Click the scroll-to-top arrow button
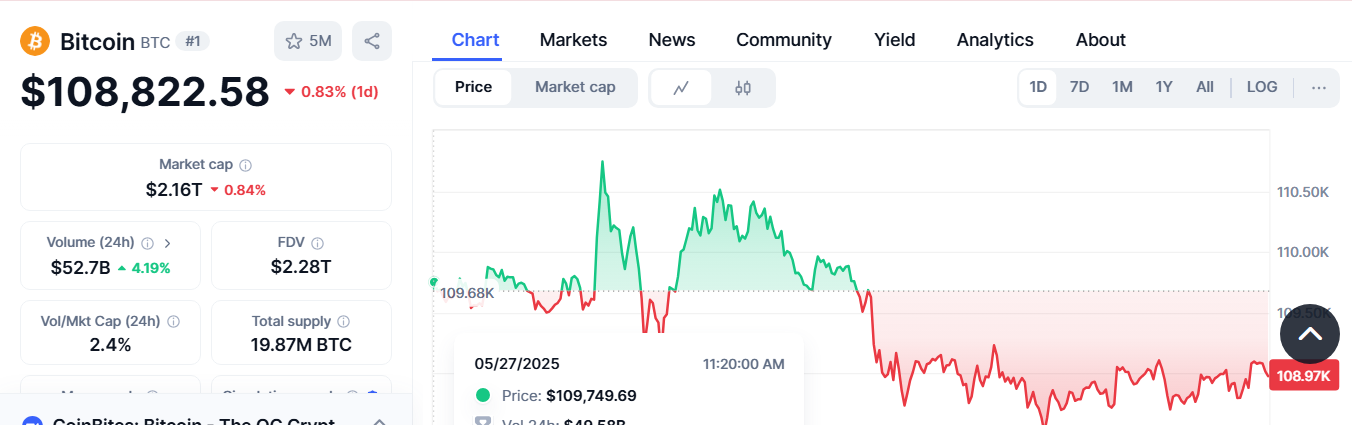The width and height of the screenshot is (1352, 425). click(1309, 334)
